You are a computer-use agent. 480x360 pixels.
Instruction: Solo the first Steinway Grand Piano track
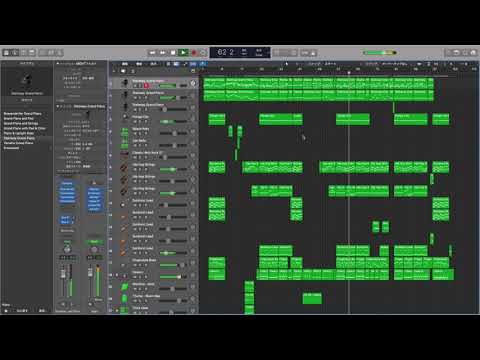[141, 86]
